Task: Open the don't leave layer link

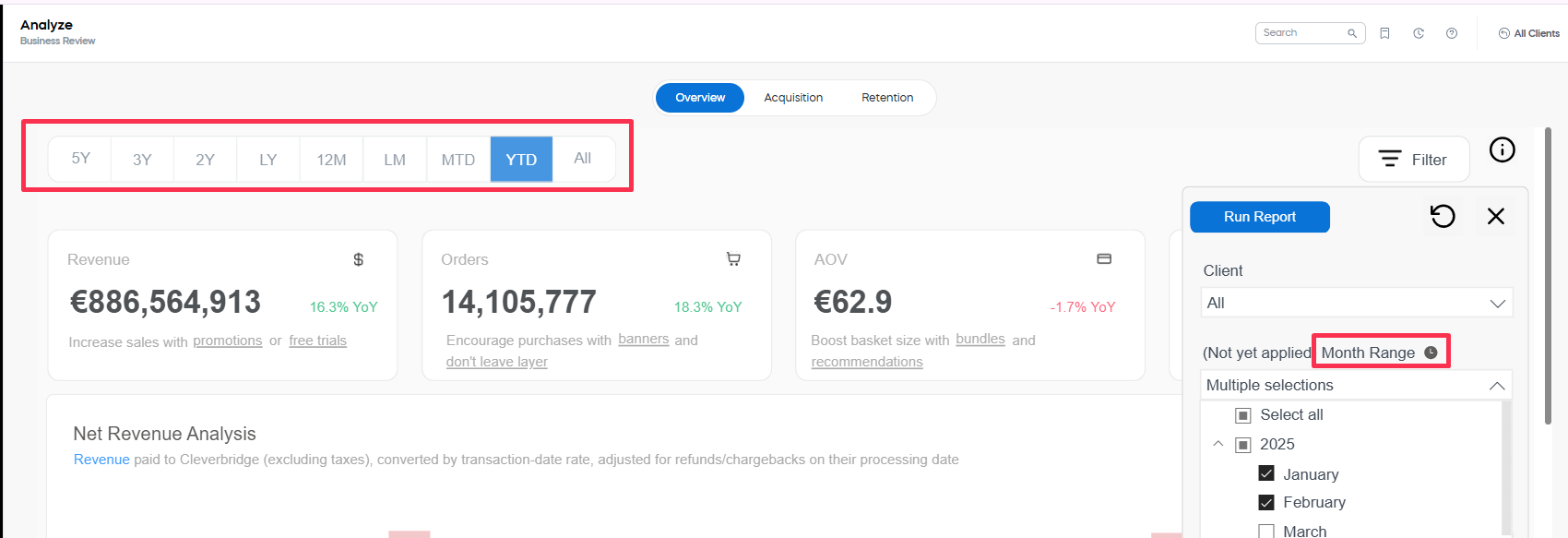Action: (x=496, y=362)
